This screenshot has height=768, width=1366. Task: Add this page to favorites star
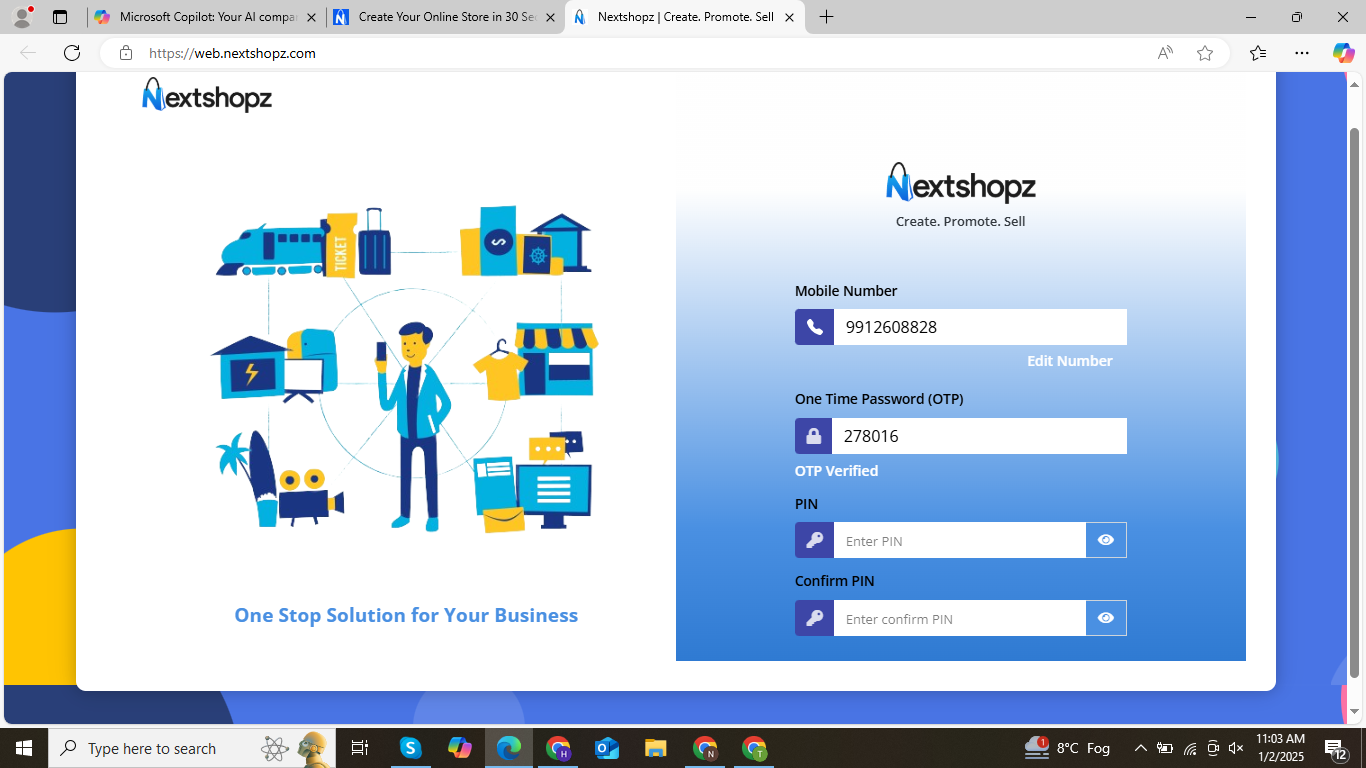[x=1205, y=53]
